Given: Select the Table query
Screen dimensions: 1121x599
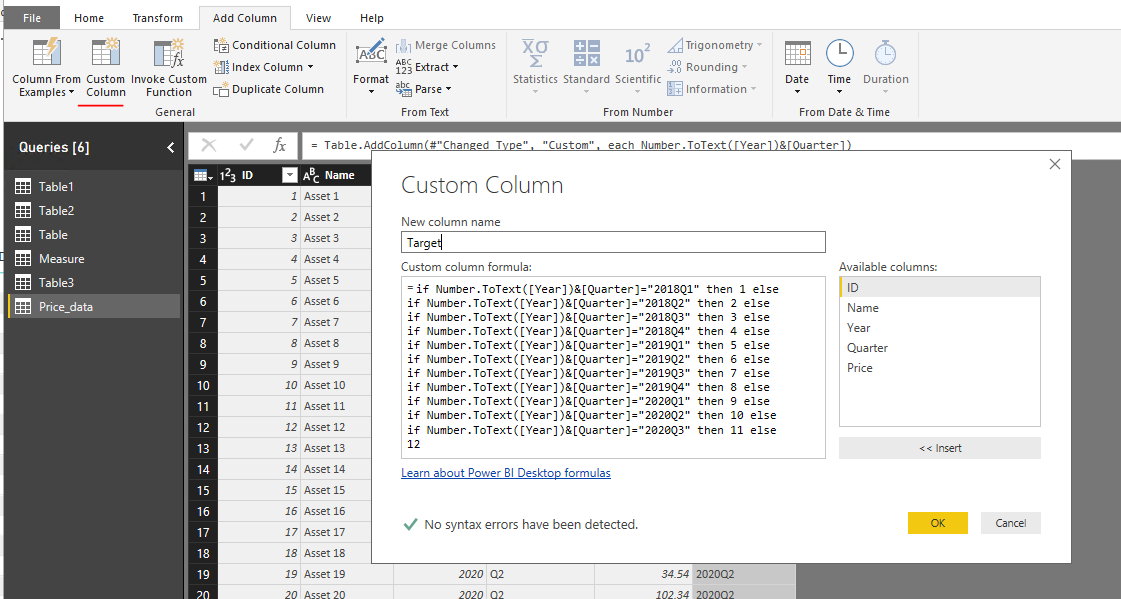Looking at the screenshot, I should 94,234.
